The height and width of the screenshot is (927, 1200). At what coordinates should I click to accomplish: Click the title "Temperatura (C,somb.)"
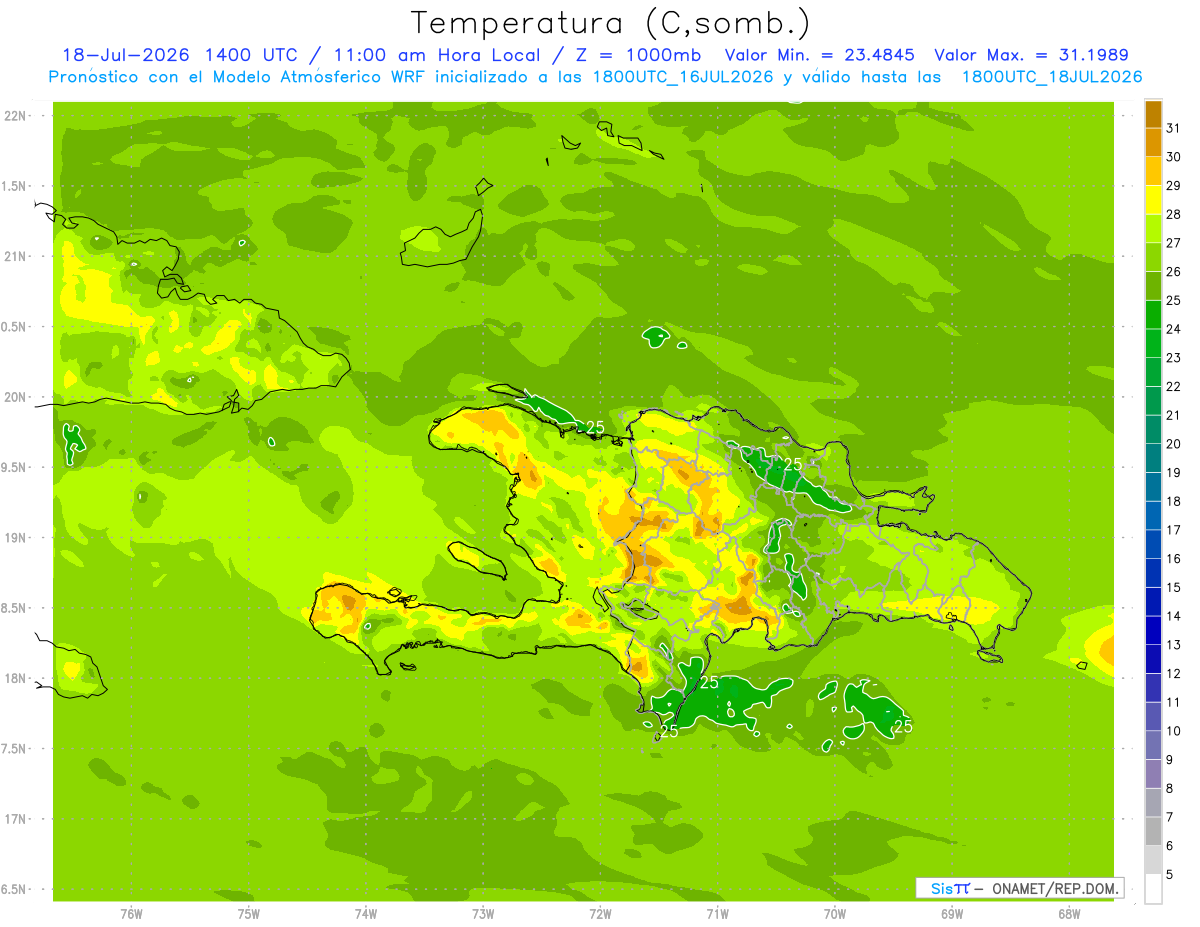[610, 22]
